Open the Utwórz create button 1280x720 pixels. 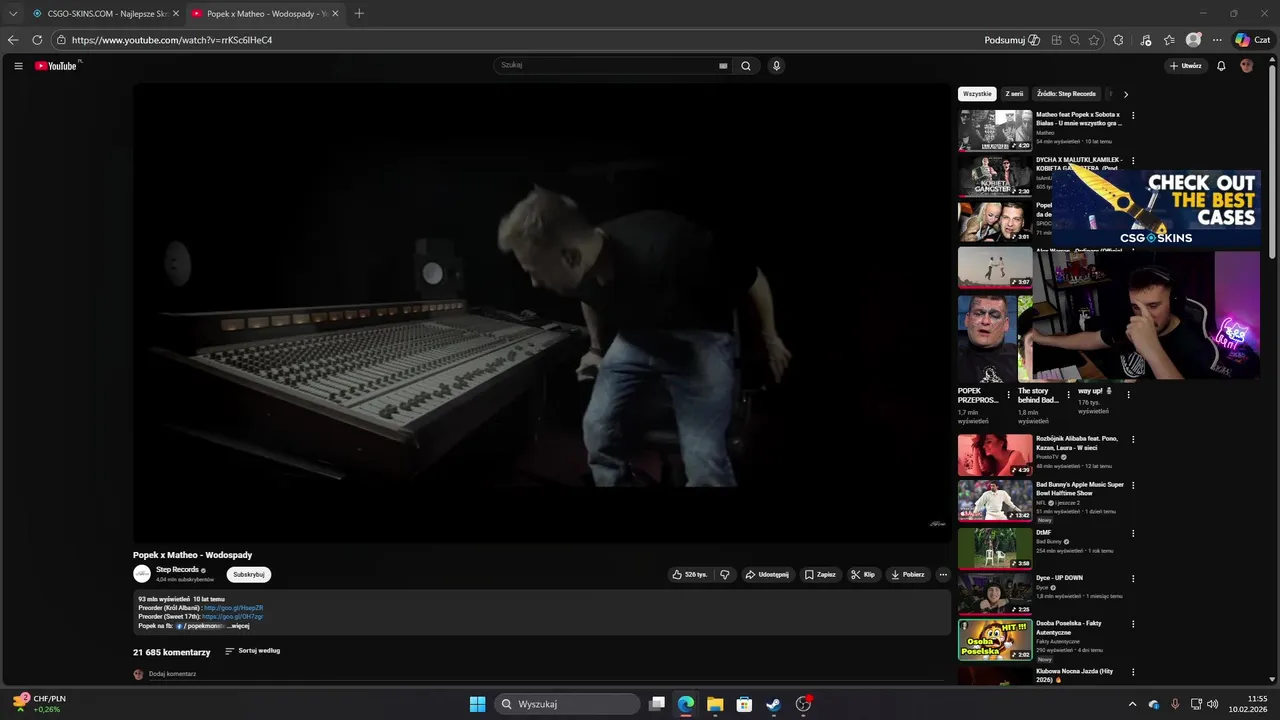[x=1185, y=66]
